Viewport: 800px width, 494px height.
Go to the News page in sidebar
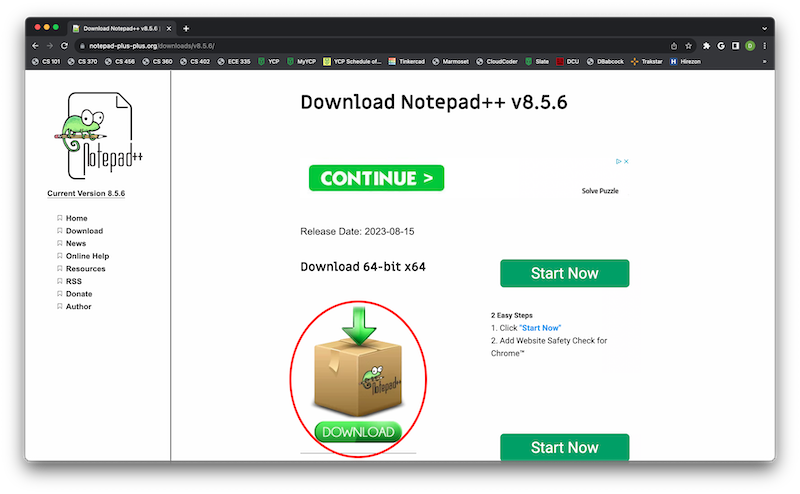76,243
